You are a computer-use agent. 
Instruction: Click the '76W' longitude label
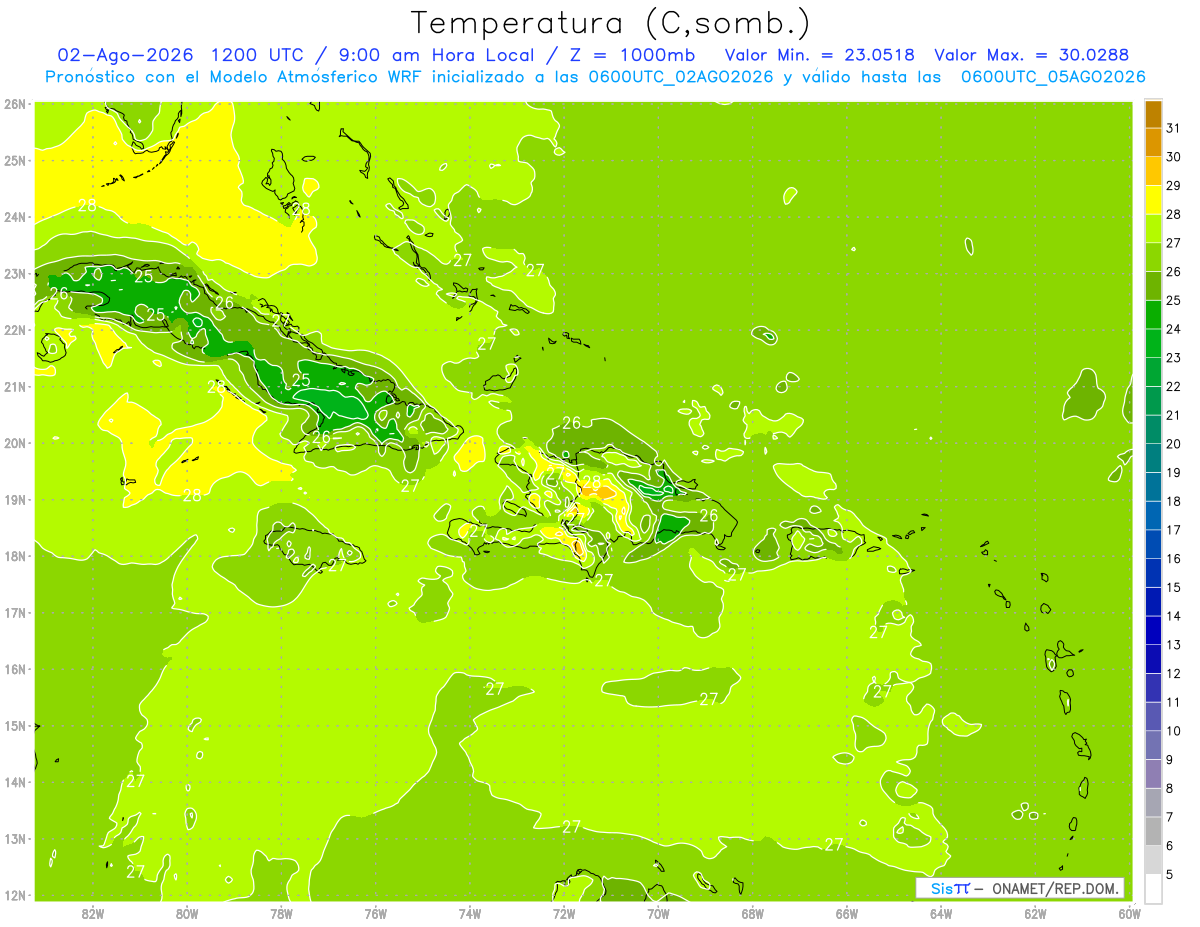[x=376, y=913]
